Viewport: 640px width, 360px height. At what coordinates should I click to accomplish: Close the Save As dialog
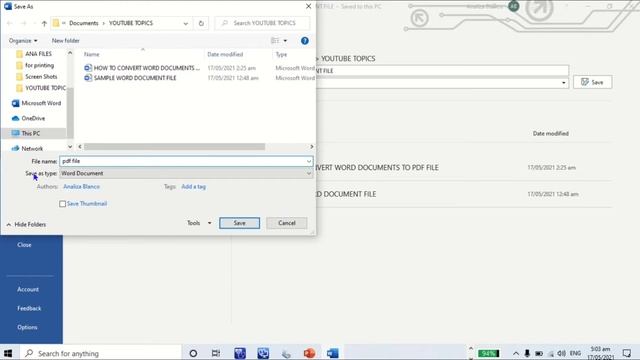click(x=309, y=6)
